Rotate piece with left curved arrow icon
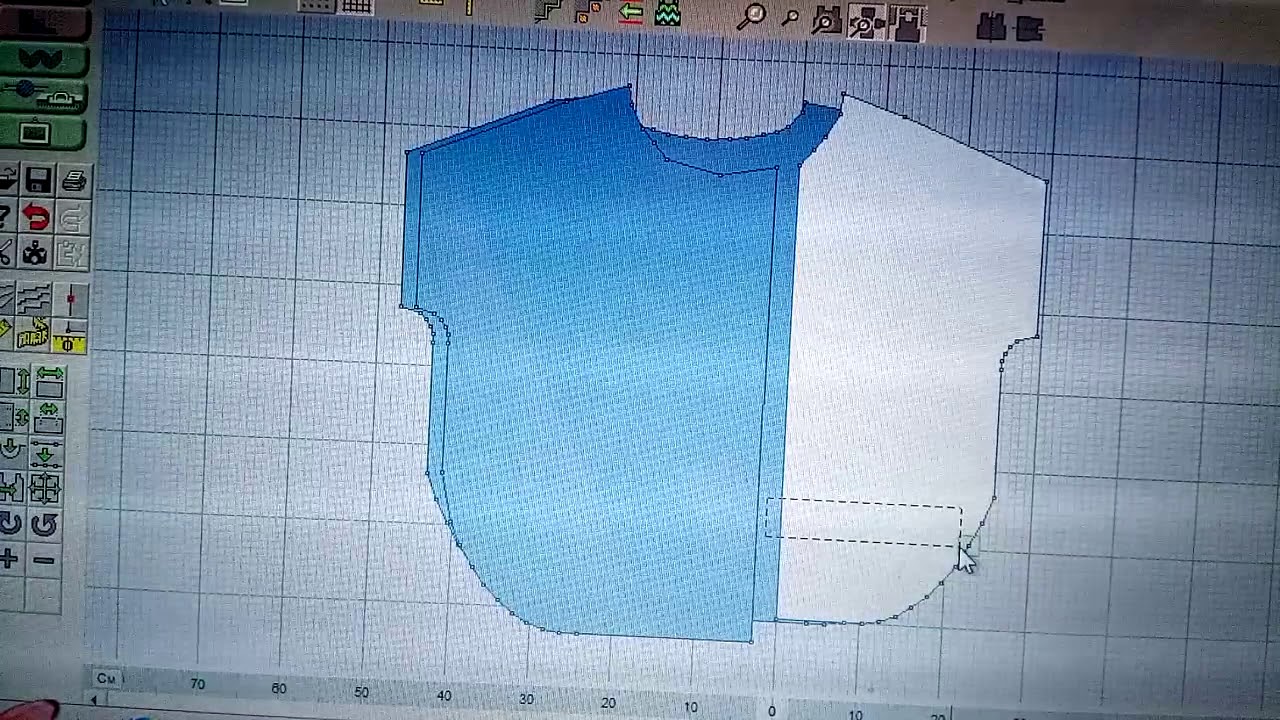Image resolution: width=1280 pixels, height=720 pixels. [x=9, y=524]
